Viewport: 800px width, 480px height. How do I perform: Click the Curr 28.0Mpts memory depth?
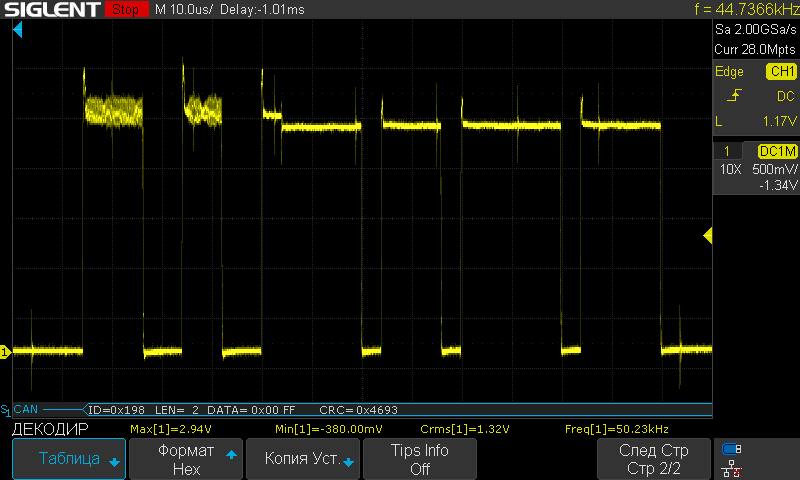tap(755, 49)
